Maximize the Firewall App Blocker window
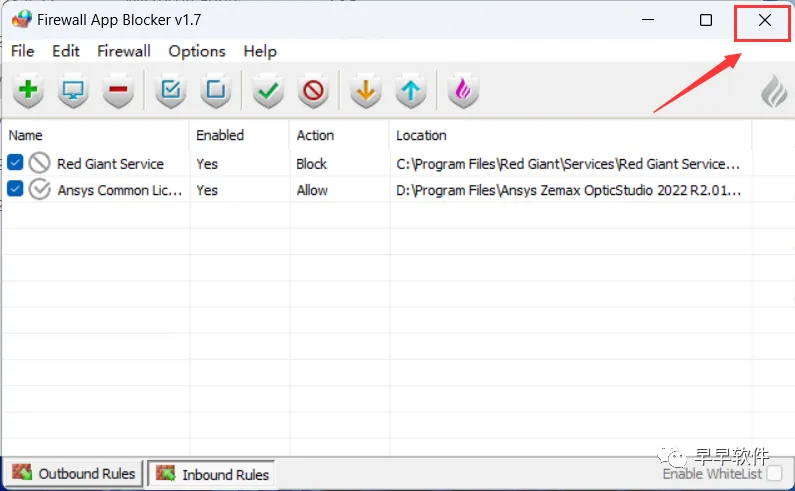 pos(706,20)
